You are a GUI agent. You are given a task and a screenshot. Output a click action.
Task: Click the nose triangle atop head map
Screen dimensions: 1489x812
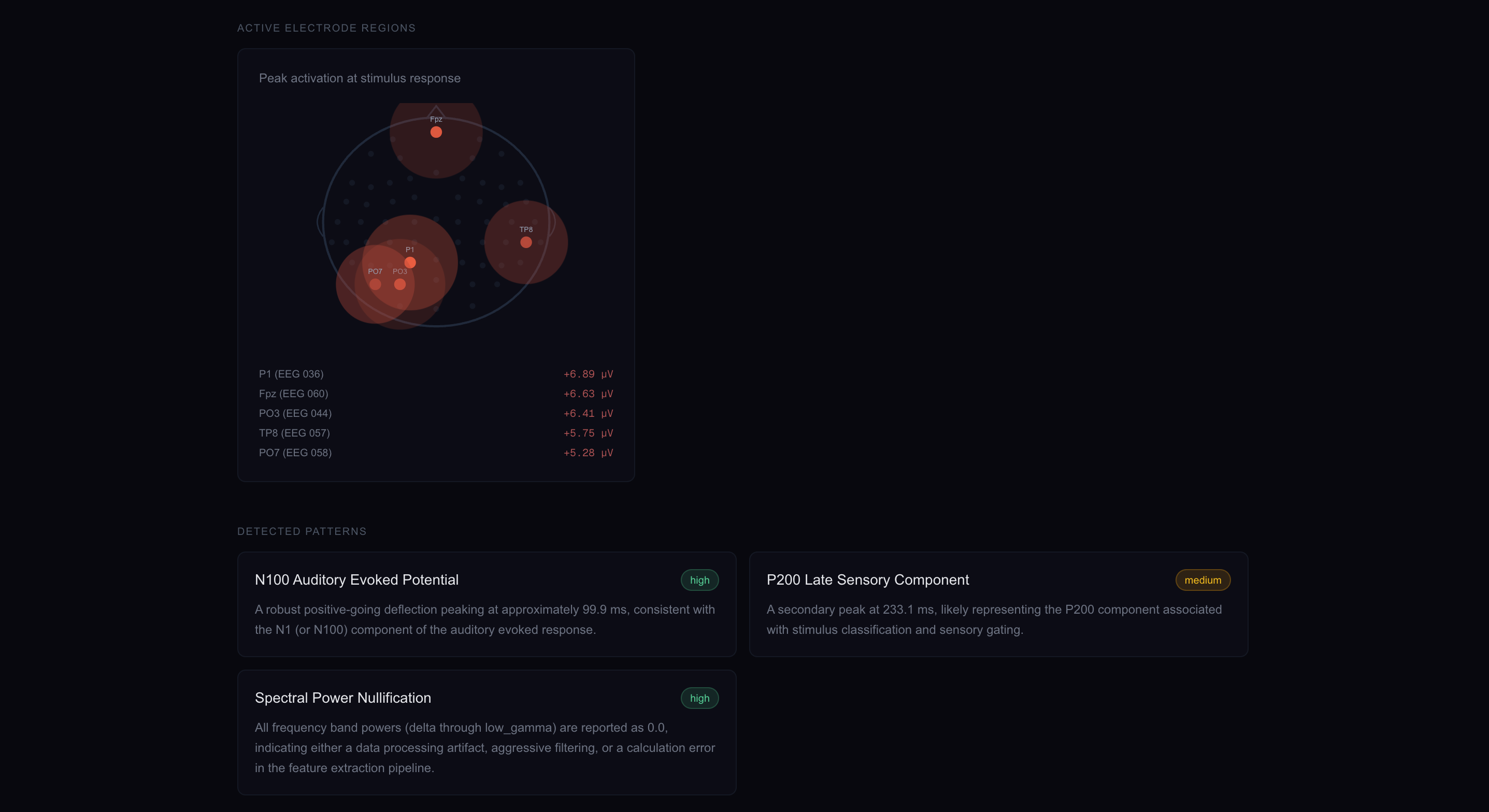pos(436,111)
